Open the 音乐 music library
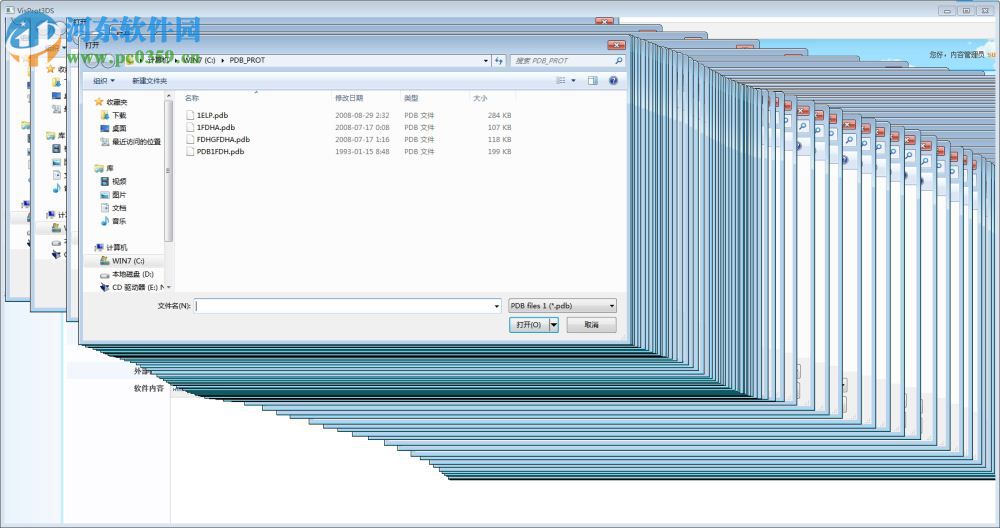Screen dimensions: 1000x528 click(x=119, y=221)
